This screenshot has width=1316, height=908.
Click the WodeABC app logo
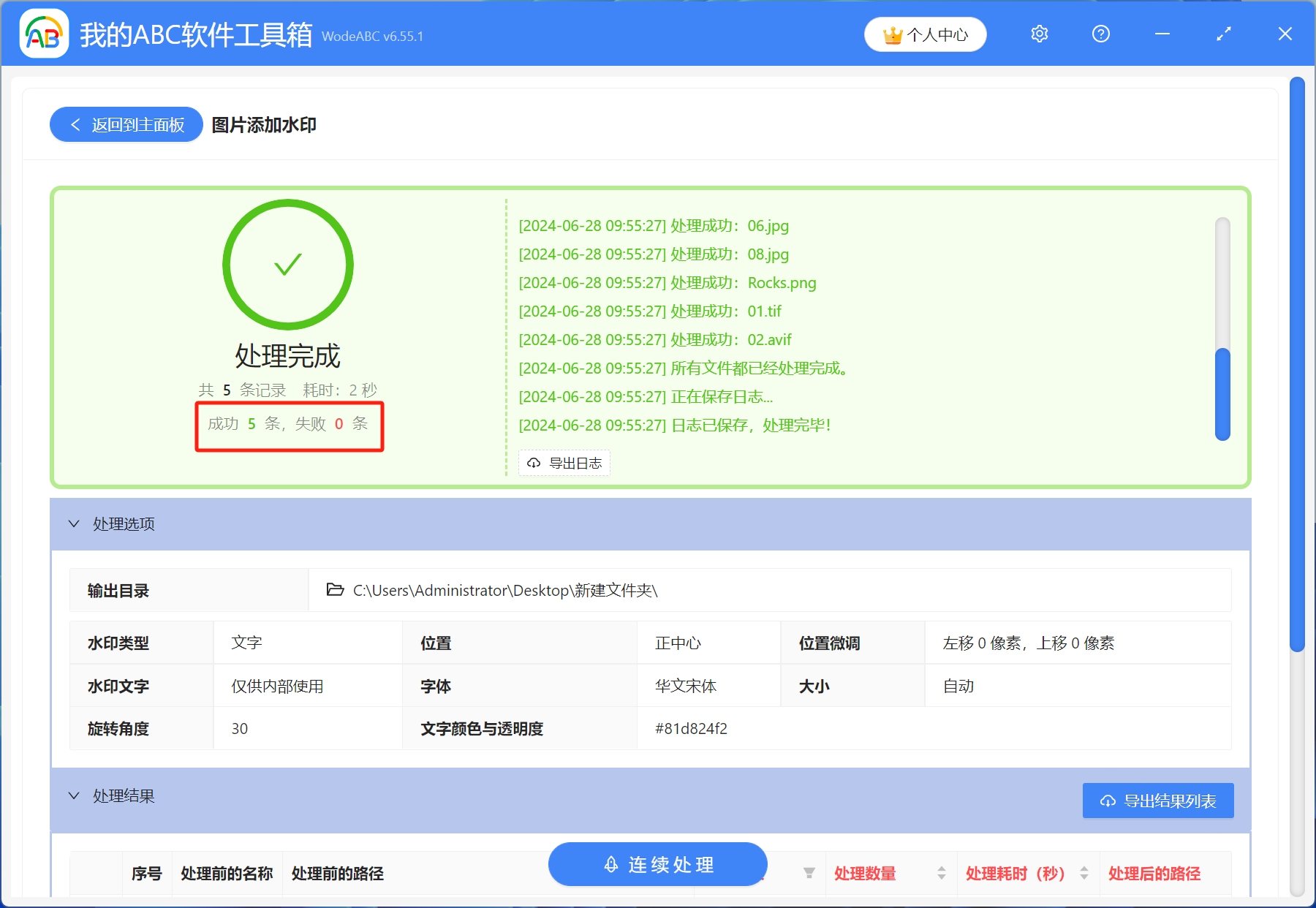[x=44, y=34]
